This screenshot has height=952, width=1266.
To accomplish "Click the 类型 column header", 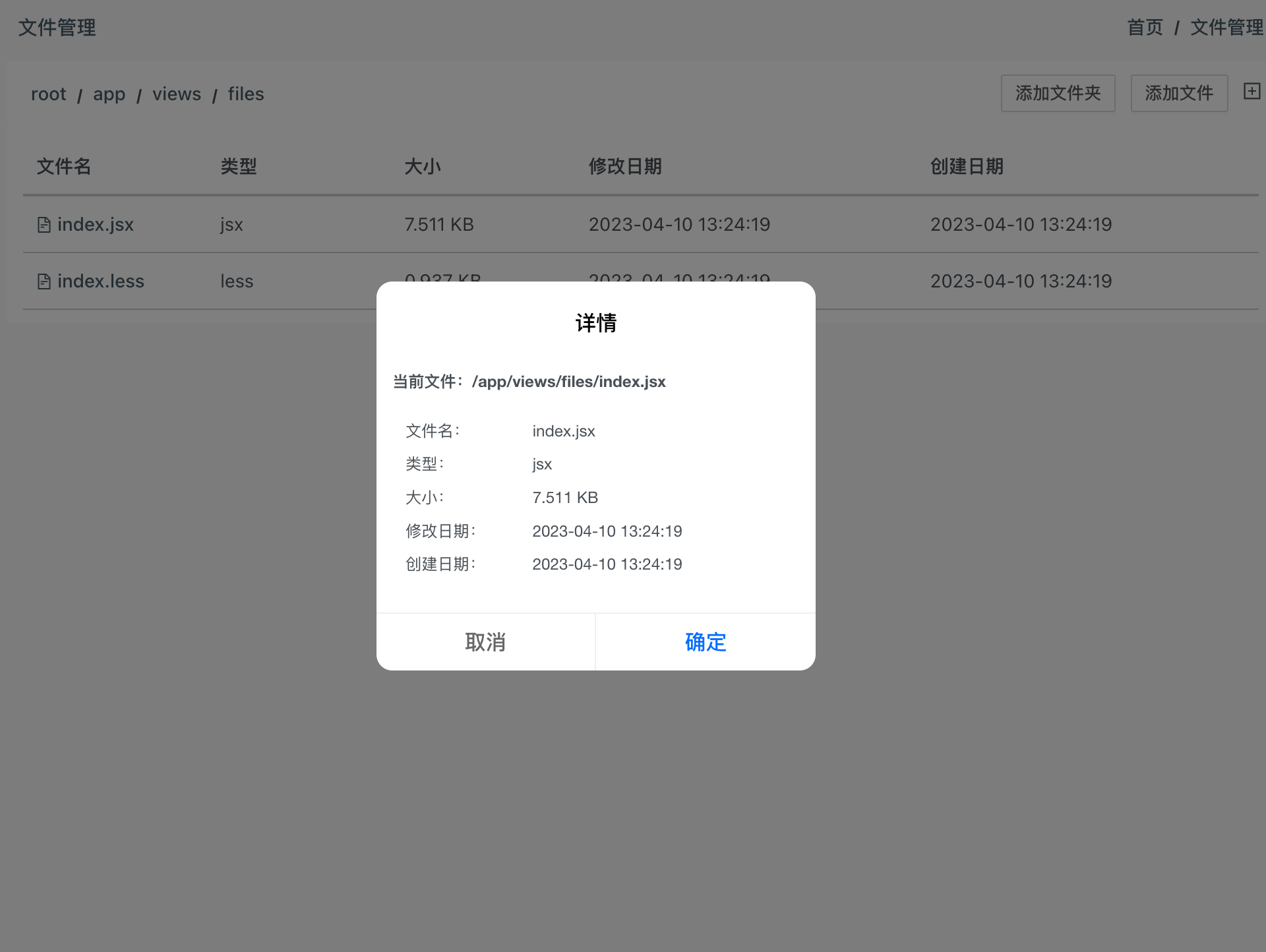I will pyautogui.click(x=239, y=166).
